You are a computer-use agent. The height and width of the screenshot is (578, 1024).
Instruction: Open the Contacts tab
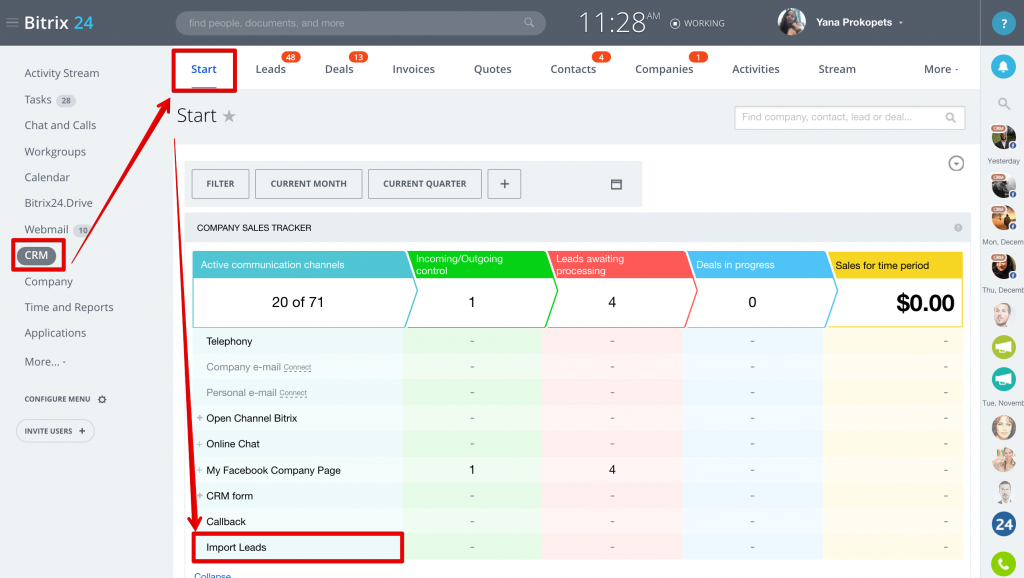pos(573,69)
